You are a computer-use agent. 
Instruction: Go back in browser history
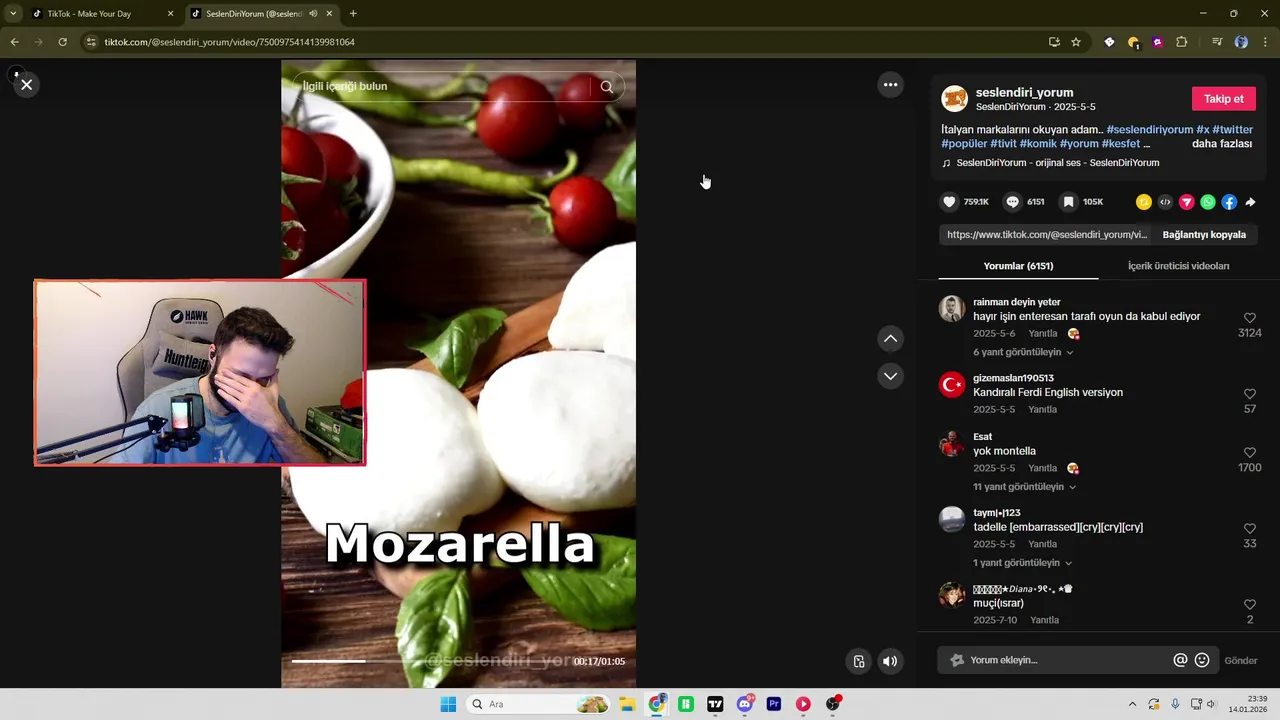tap(14, 42)
